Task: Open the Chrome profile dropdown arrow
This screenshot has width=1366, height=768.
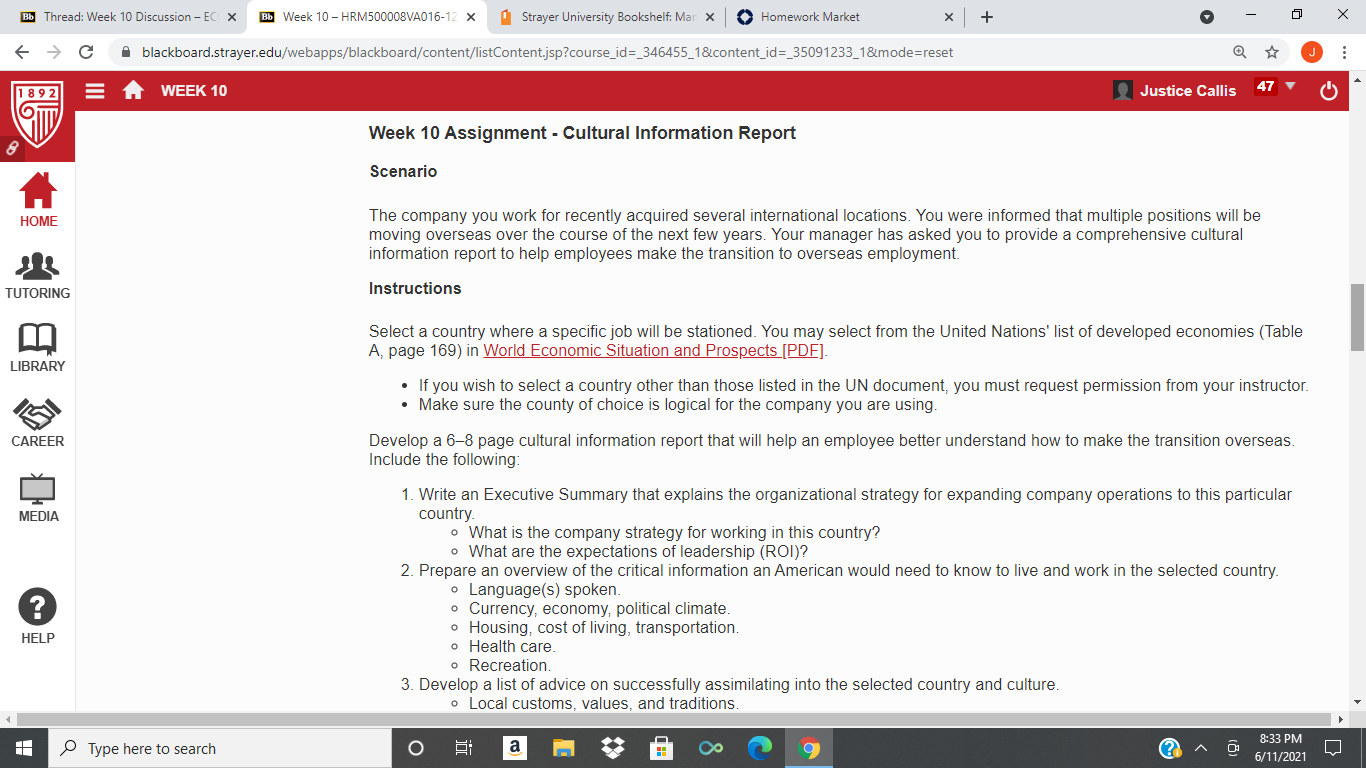Action: [x=1207, y=17]
